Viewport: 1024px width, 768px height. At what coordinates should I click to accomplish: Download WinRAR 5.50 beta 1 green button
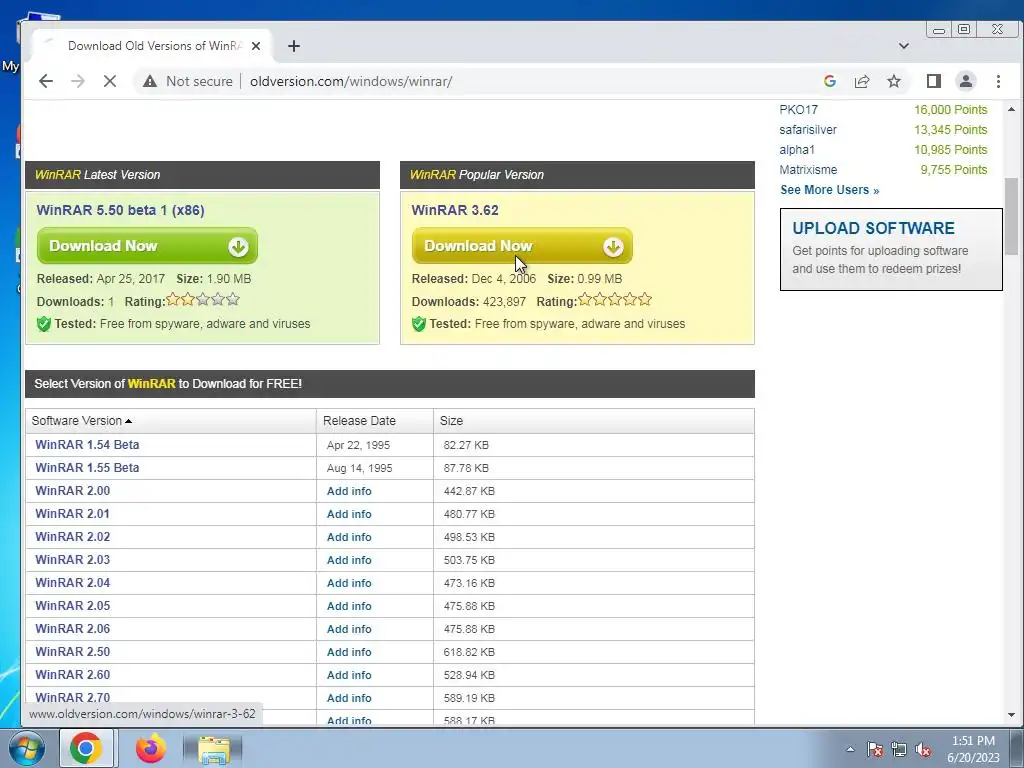(x=147, y=246)
